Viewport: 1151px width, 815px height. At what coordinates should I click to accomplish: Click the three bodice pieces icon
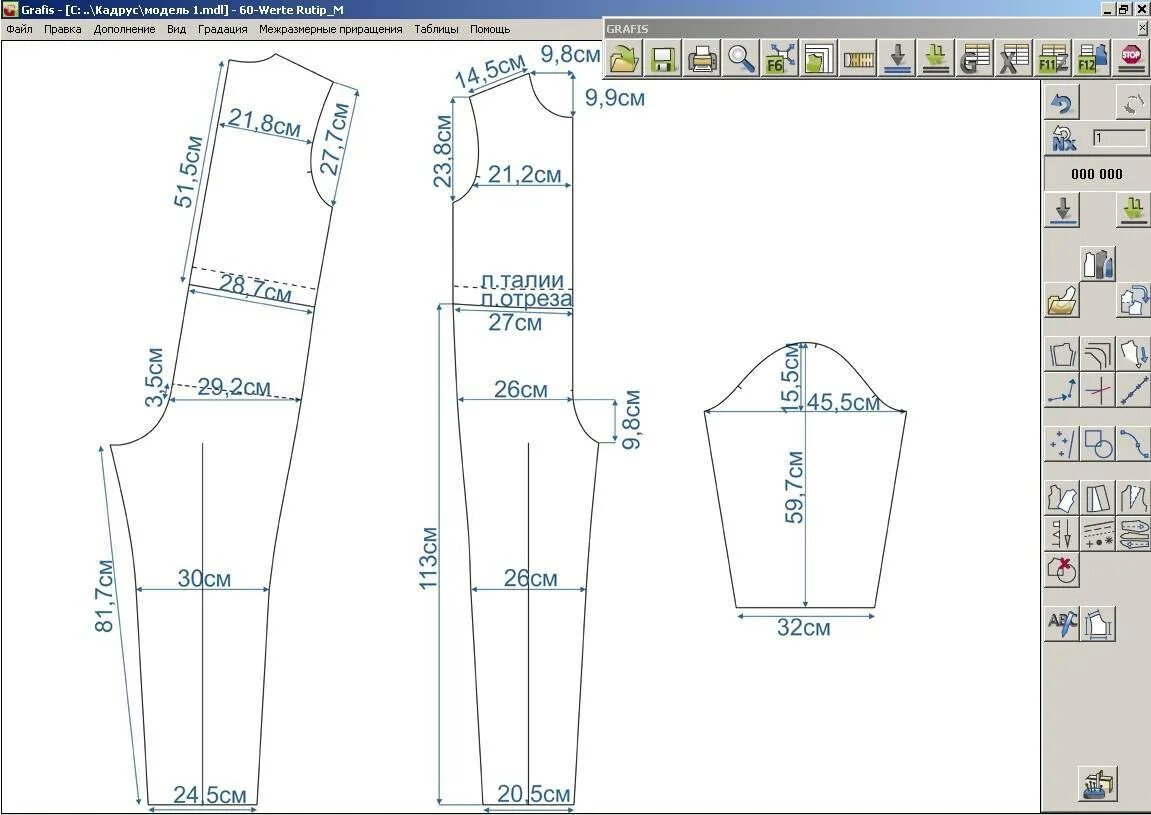coord(1098,264)
